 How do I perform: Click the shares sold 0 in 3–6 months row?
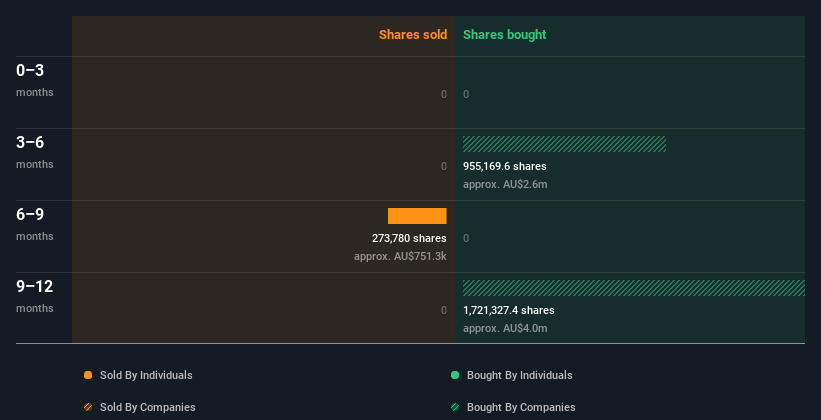444,167
